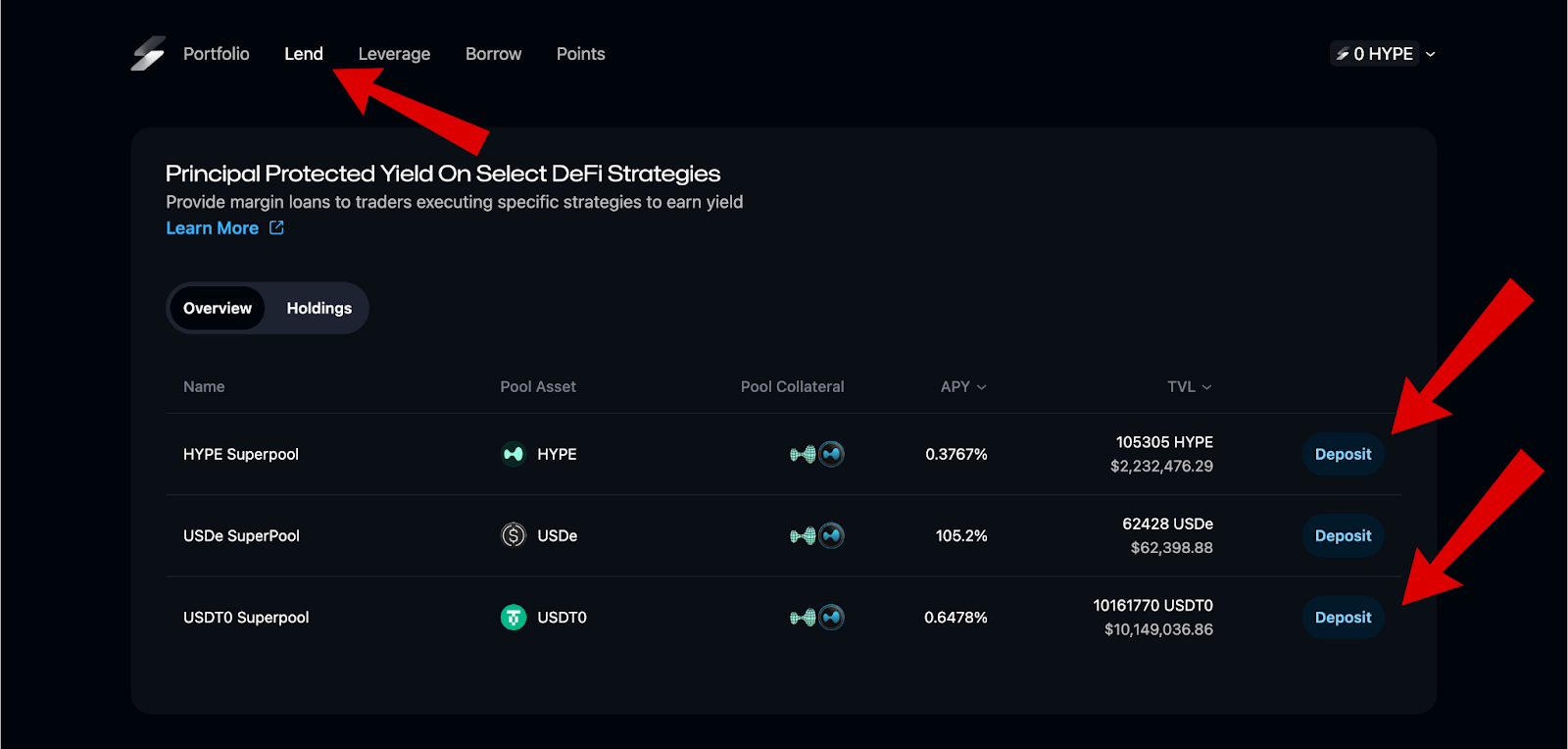Viewport: 1568px width, 749px height.
Task: Click the Name column header
Action: coord(204,387)
